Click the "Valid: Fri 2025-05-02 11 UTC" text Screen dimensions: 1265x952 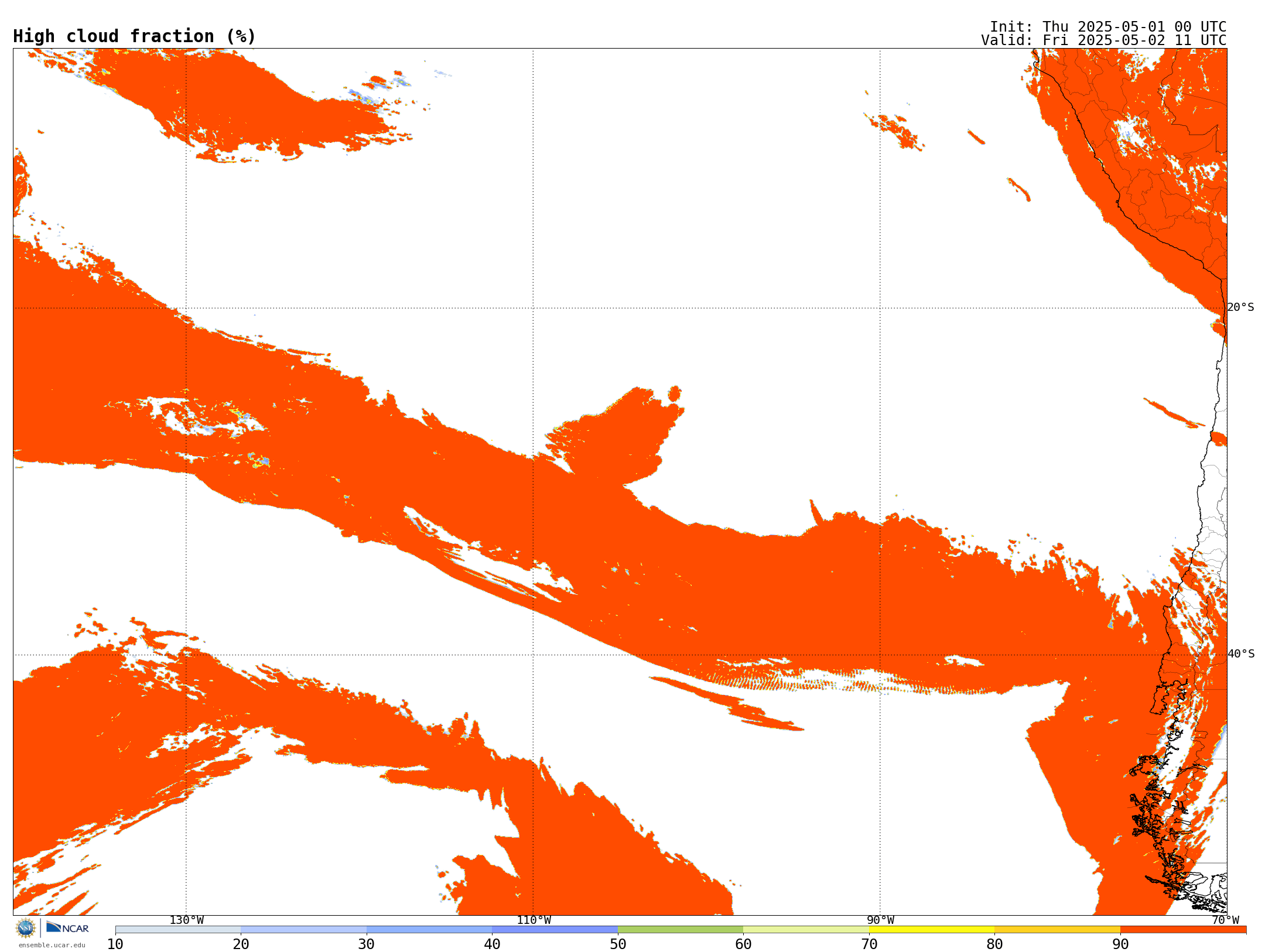click(x=1104, y=40)
